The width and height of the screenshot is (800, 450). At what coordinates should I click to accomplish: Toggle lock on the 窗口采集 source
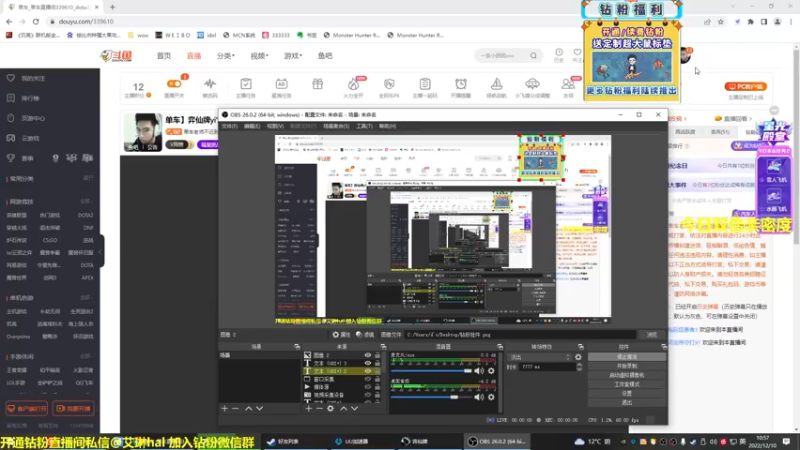(x=378, y=379)
